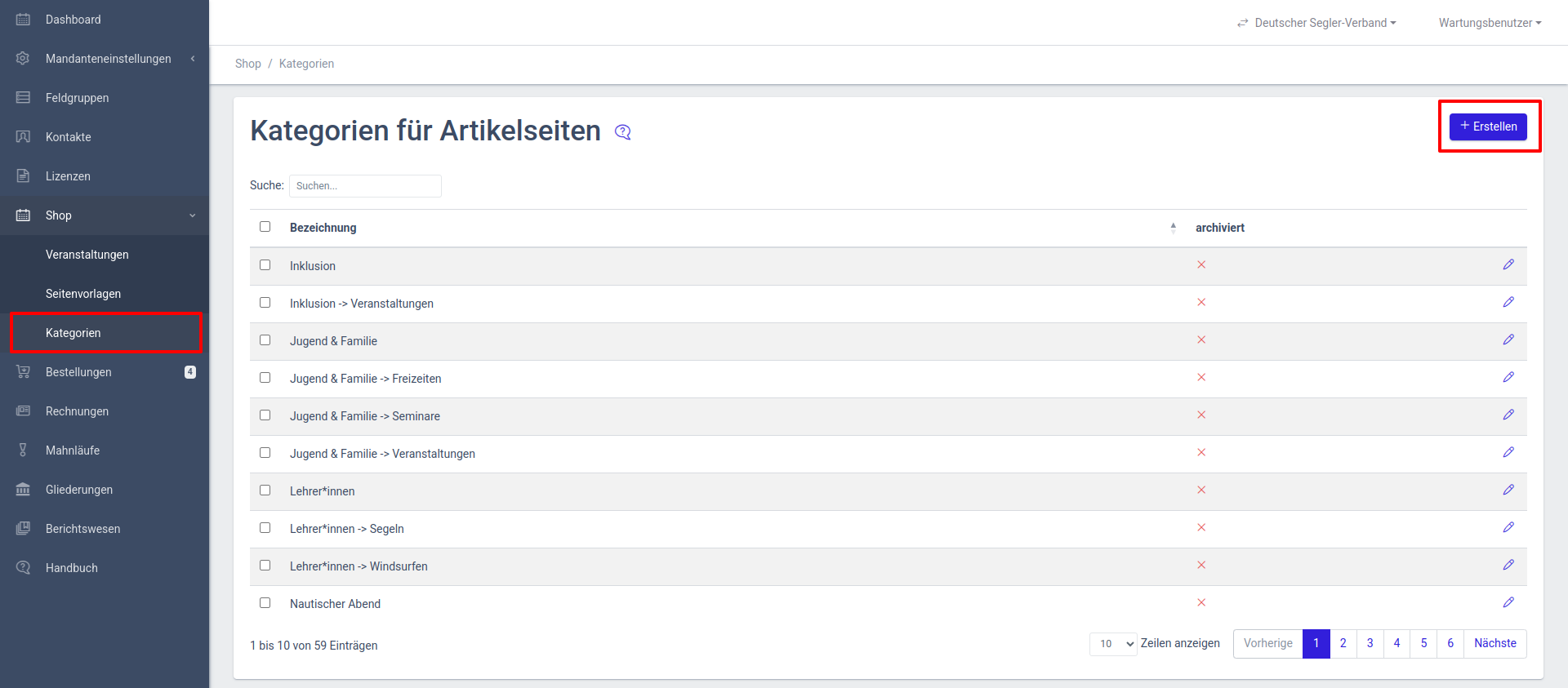The width and height of the screenshot is (1568, 688).
Task: Open Gliederungen via the building icon
Action: coord(23,490)
